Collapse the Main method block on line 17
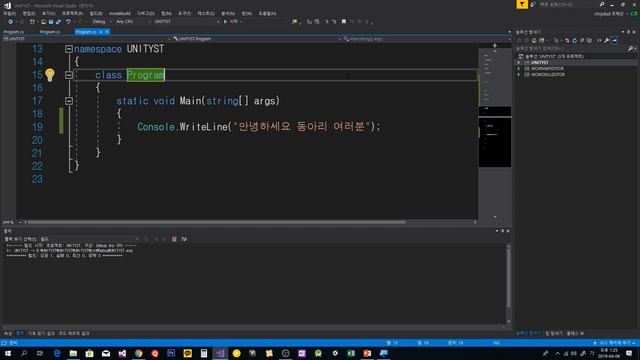640x360 pixels. tap(69, 101)
